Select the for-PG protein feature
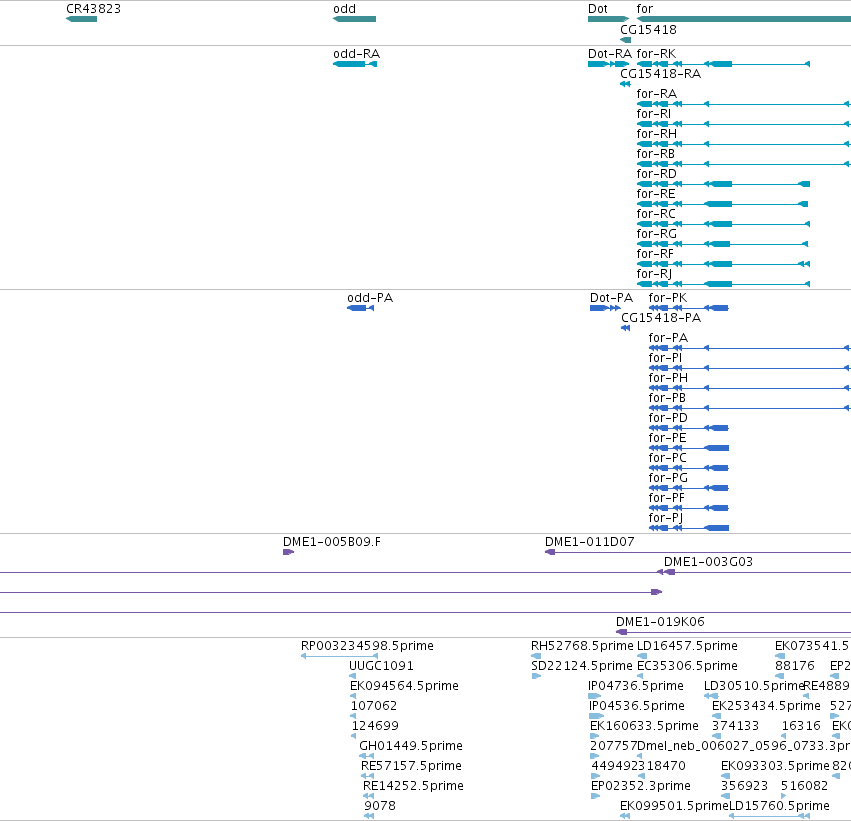Screen dimensions: 851x821 tap(689, 488)
